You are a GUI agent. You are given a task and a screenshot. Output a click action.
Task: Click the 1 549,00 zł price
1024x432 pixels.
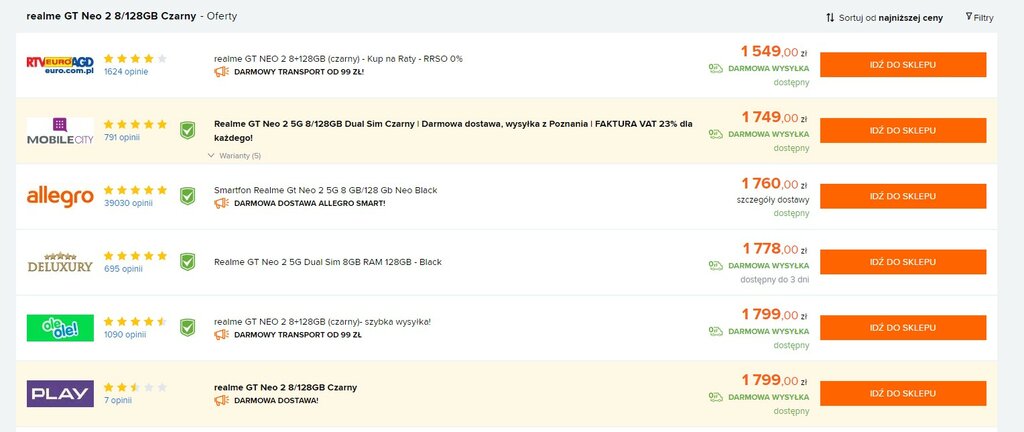pyautogui.click(x=775, y=52)
